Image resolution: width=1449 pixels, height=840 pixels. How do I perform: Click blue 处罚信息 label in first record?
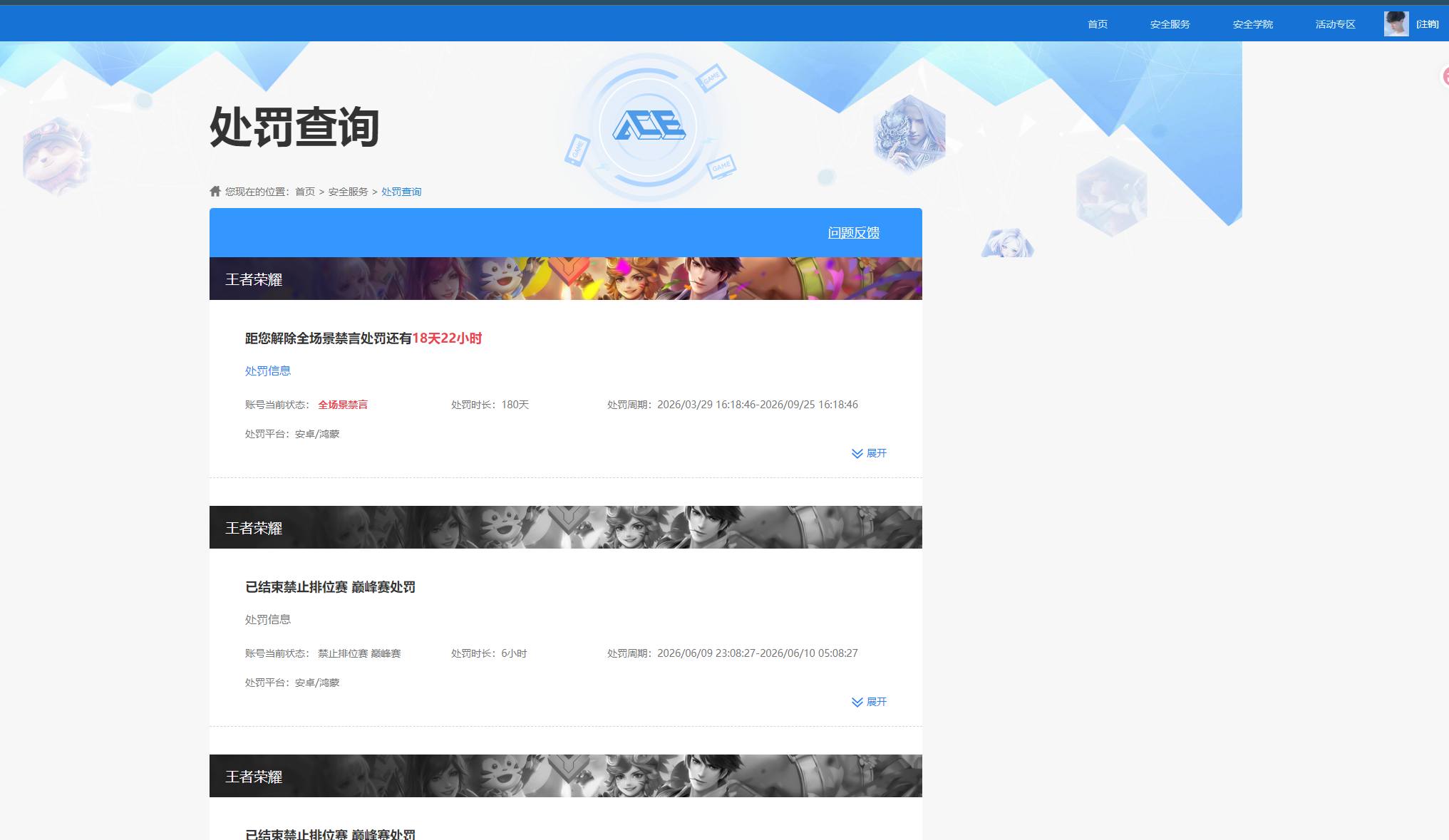tap(268, 370)
